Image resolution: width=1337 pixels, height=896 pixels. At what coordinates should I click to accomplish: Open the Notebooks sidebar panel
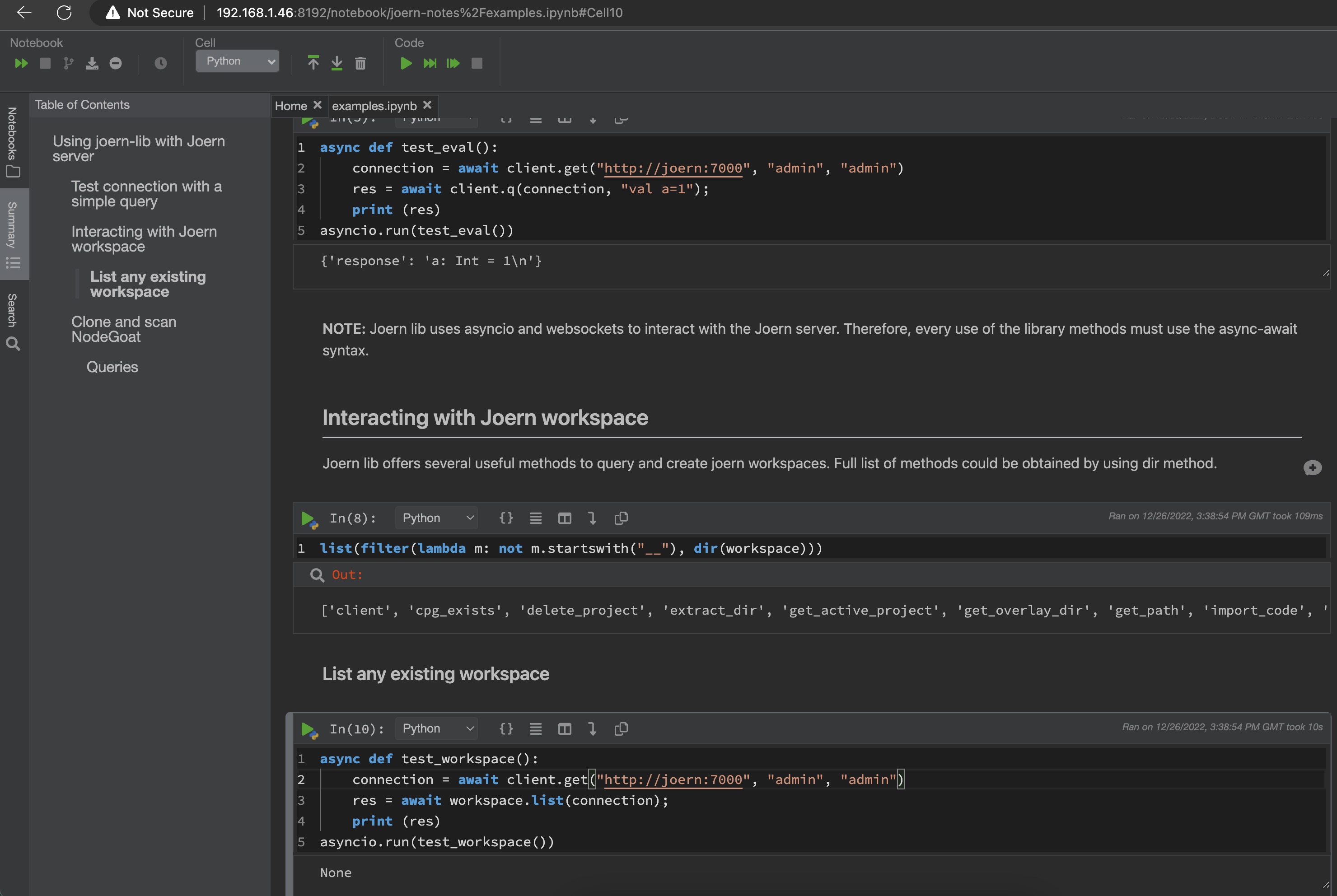pos(12,142)
